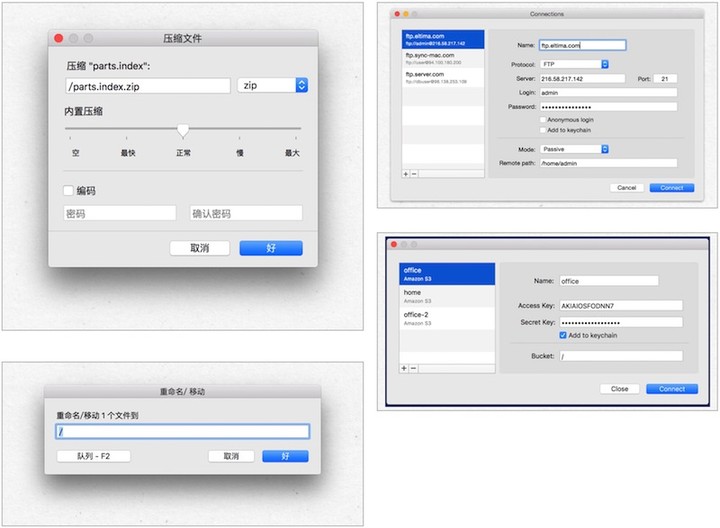
Task: Close the 压缩文件 dialog with red button
Action: [x=59, y=38]
